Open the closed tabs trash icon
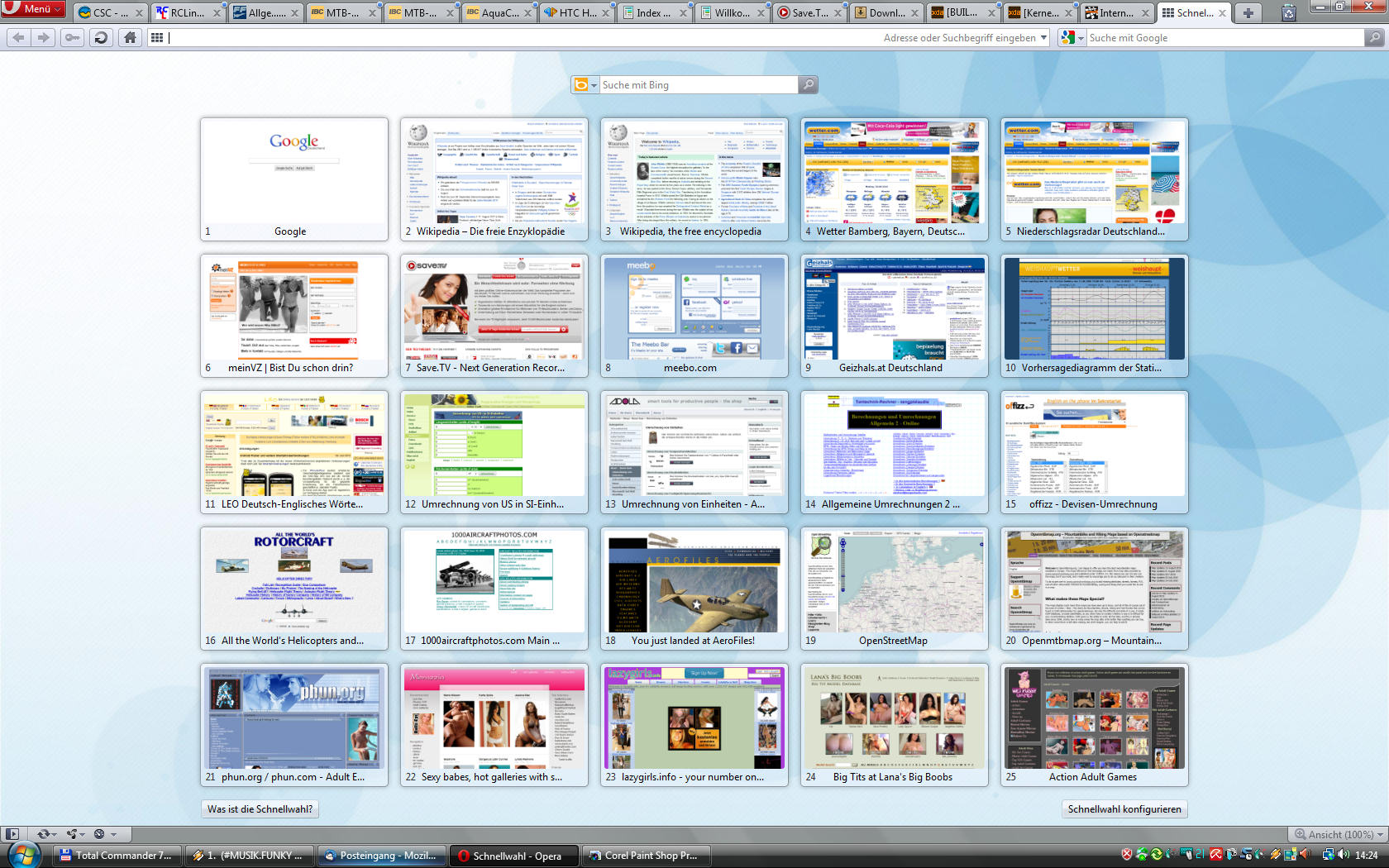Image resolution: width=1389 pixels, height=868 pixels. pos(1288,13)
